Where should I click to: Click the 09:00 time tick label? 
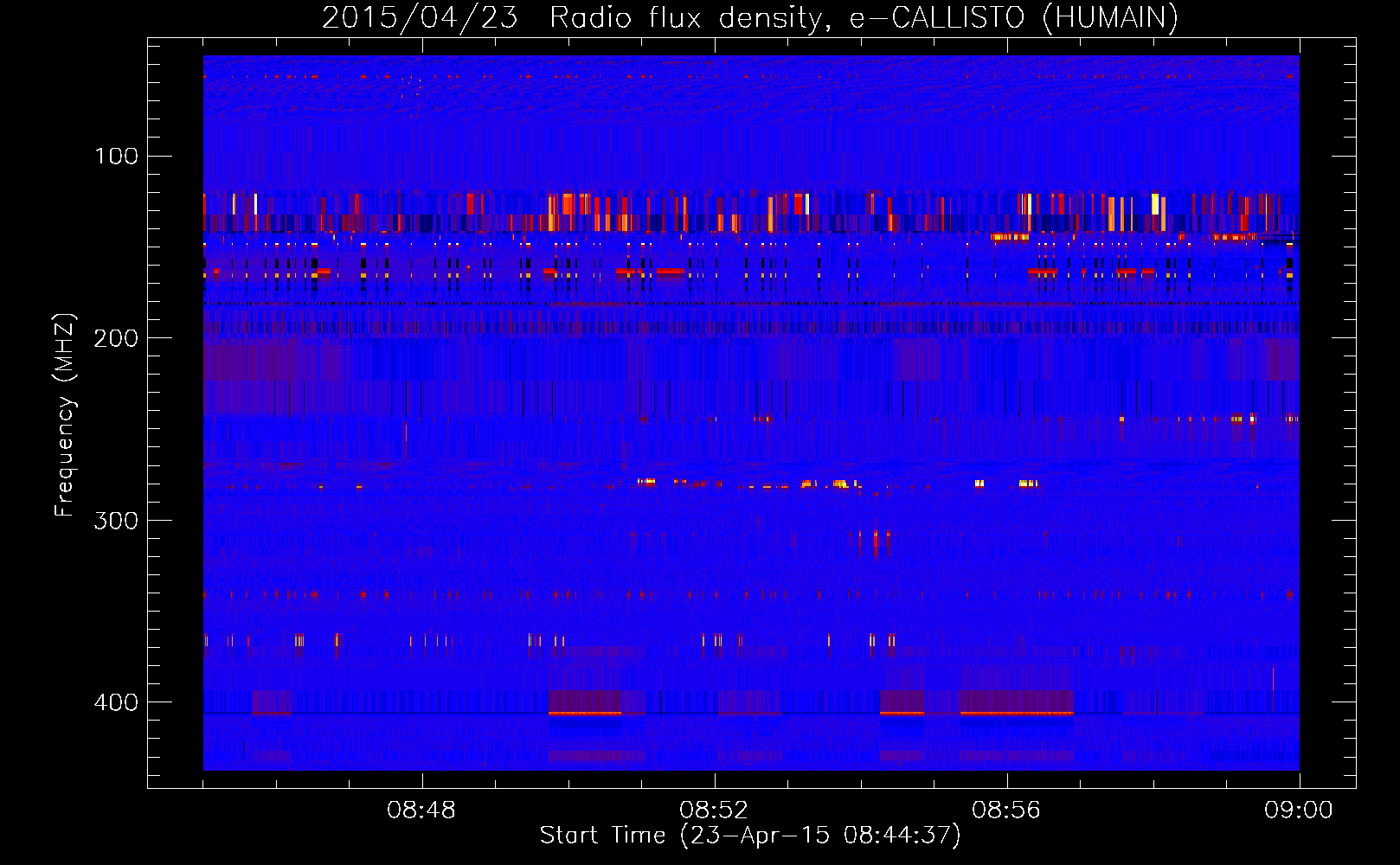[1299, 811]
